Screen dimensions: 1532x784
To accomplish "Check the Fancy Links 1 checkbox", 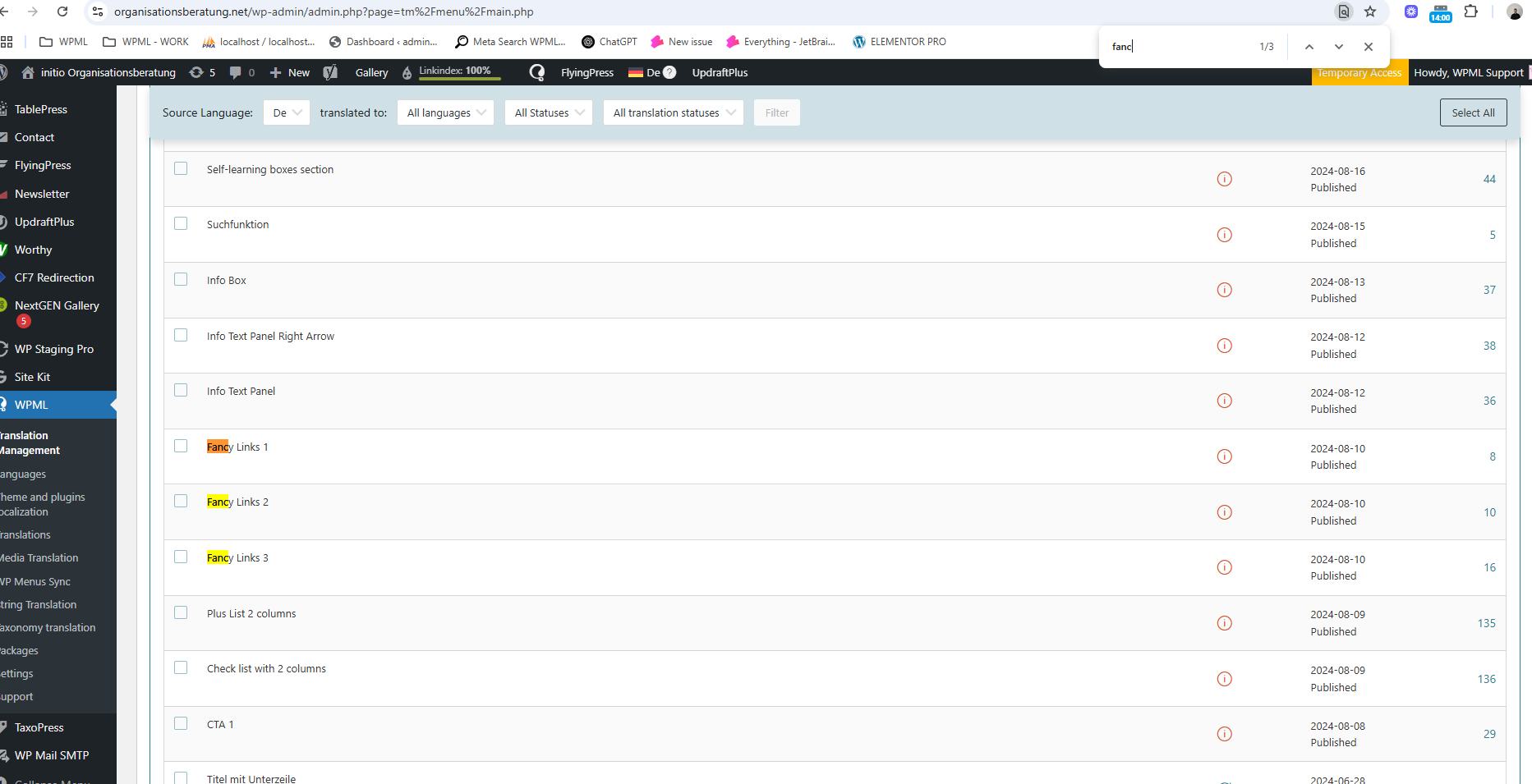I will point(181,446).
